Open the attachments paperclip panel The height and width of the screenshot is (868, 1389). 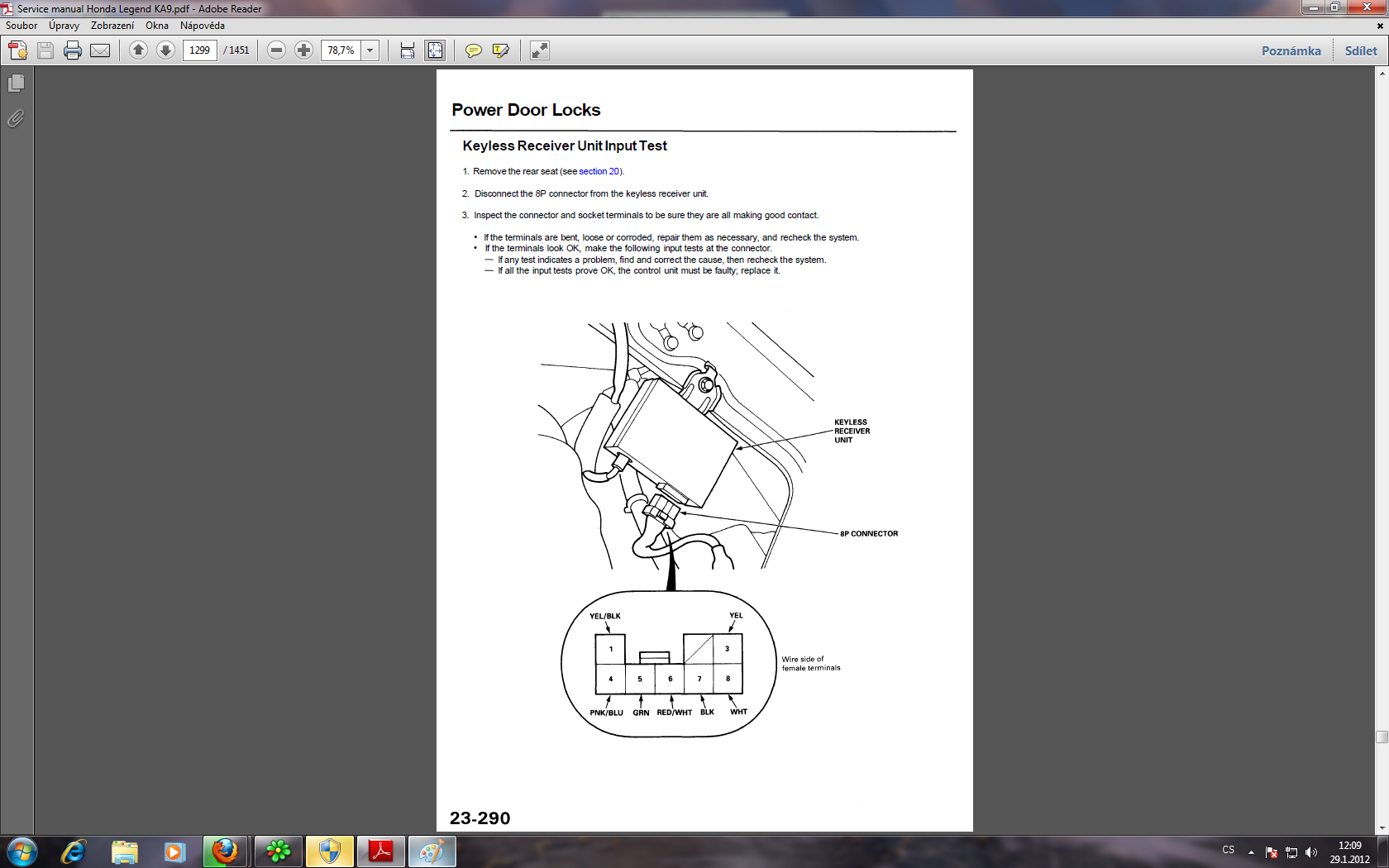[16, 119]
